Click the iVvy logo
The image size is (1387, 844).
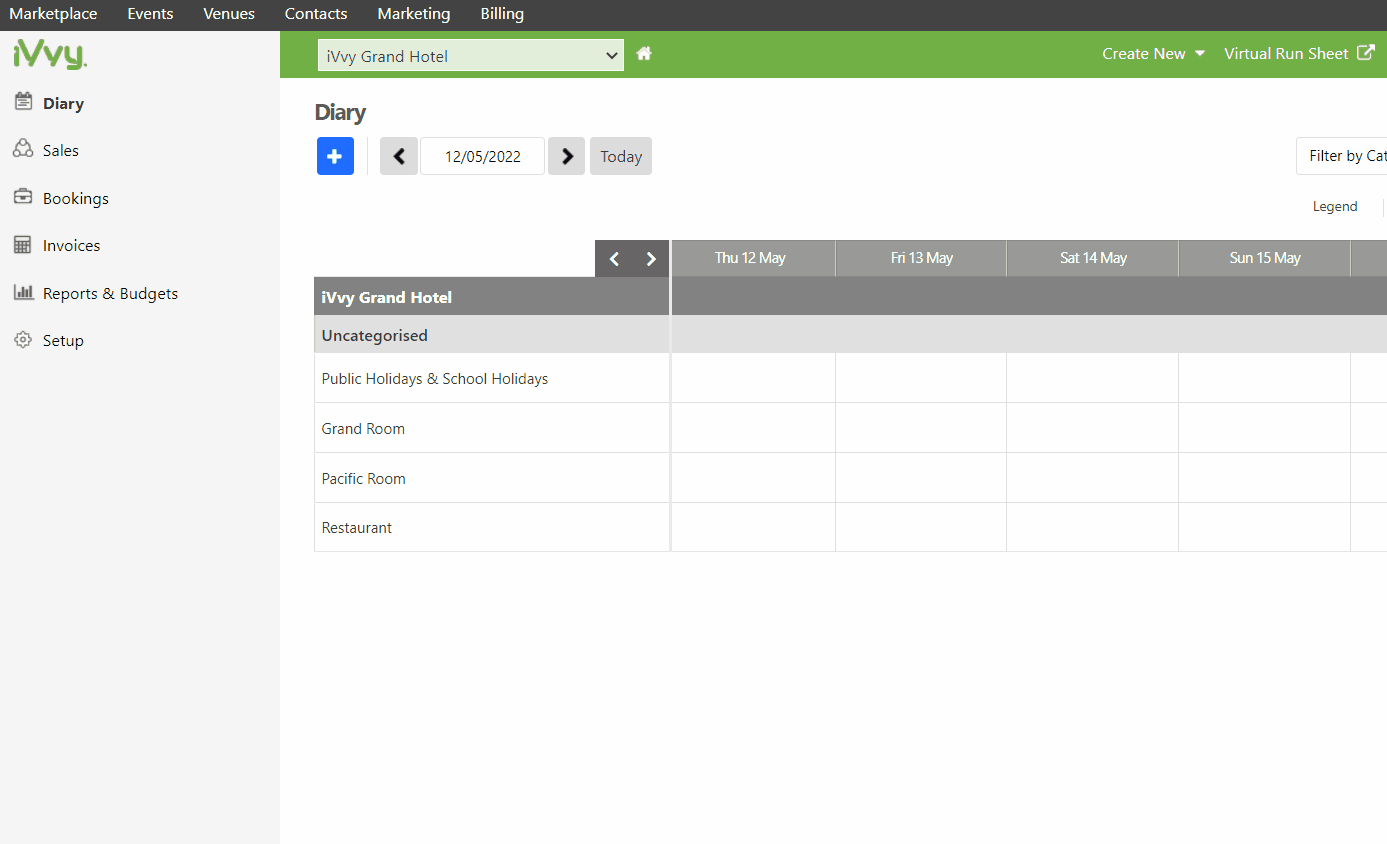pos(50,54)
